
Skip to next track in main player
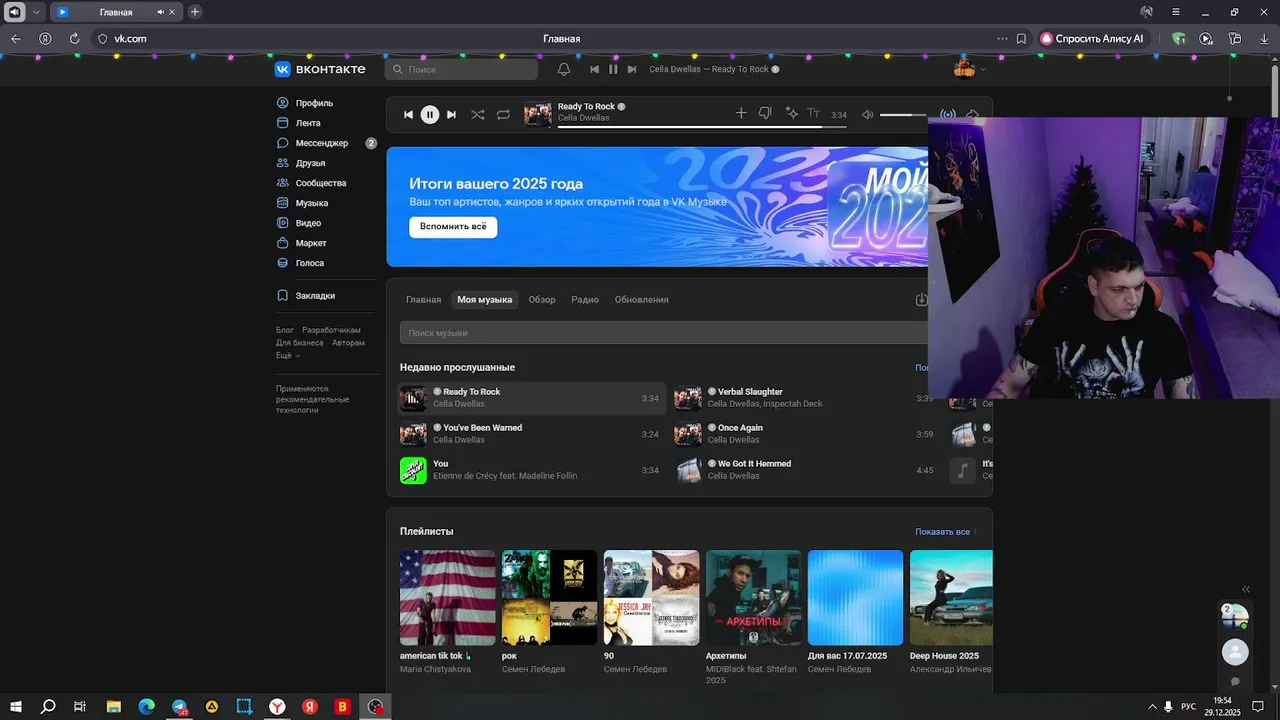point(451,114)
